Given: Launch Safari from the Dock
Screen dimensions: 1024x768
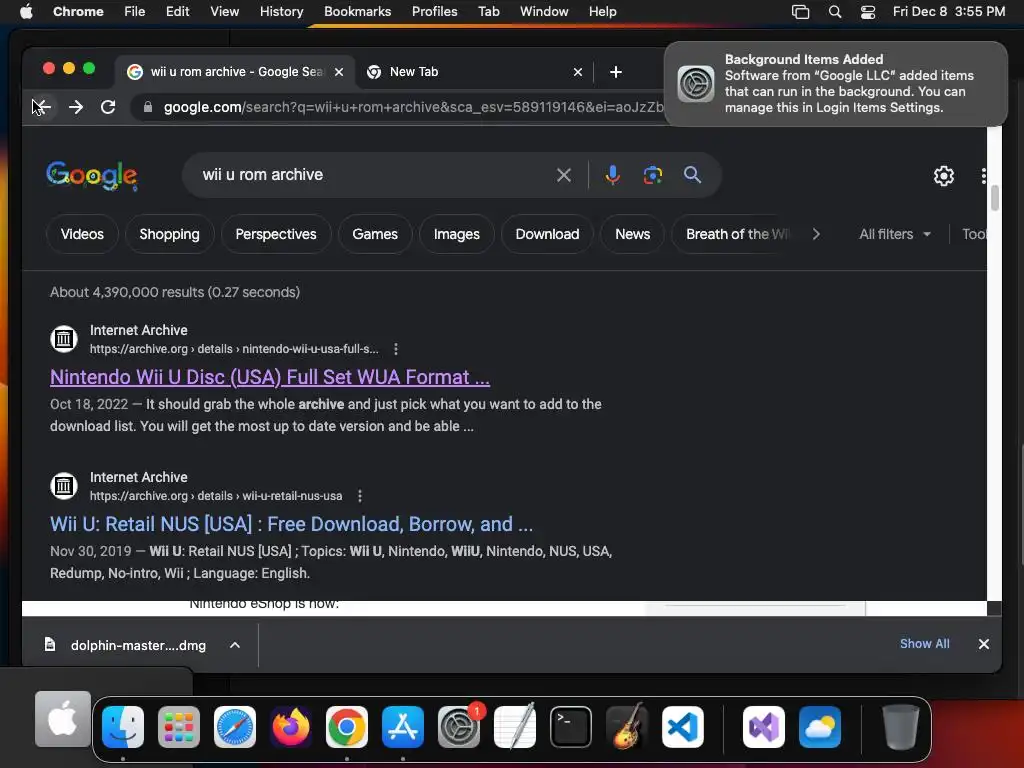Looking at the screenshot, I should (x=235, y=727).
